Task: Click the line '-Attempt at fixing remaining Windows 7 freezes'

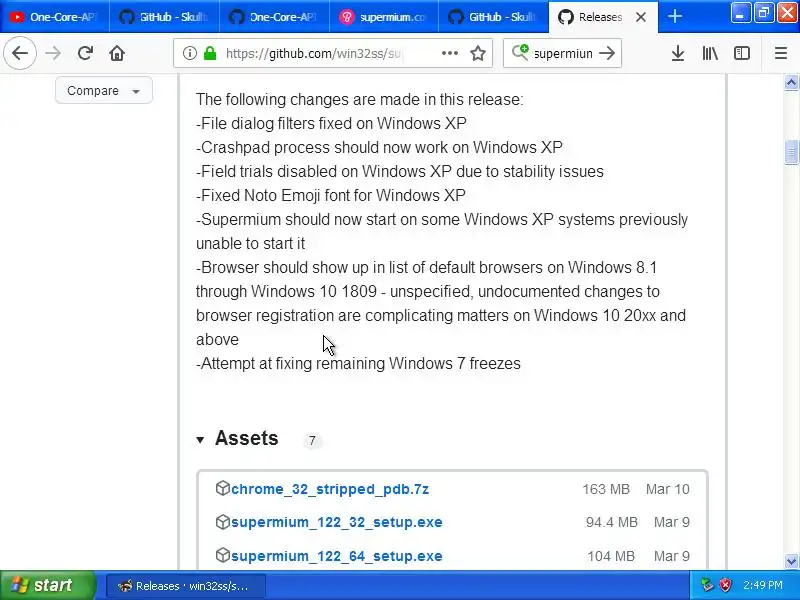Action: click(358, 363)
